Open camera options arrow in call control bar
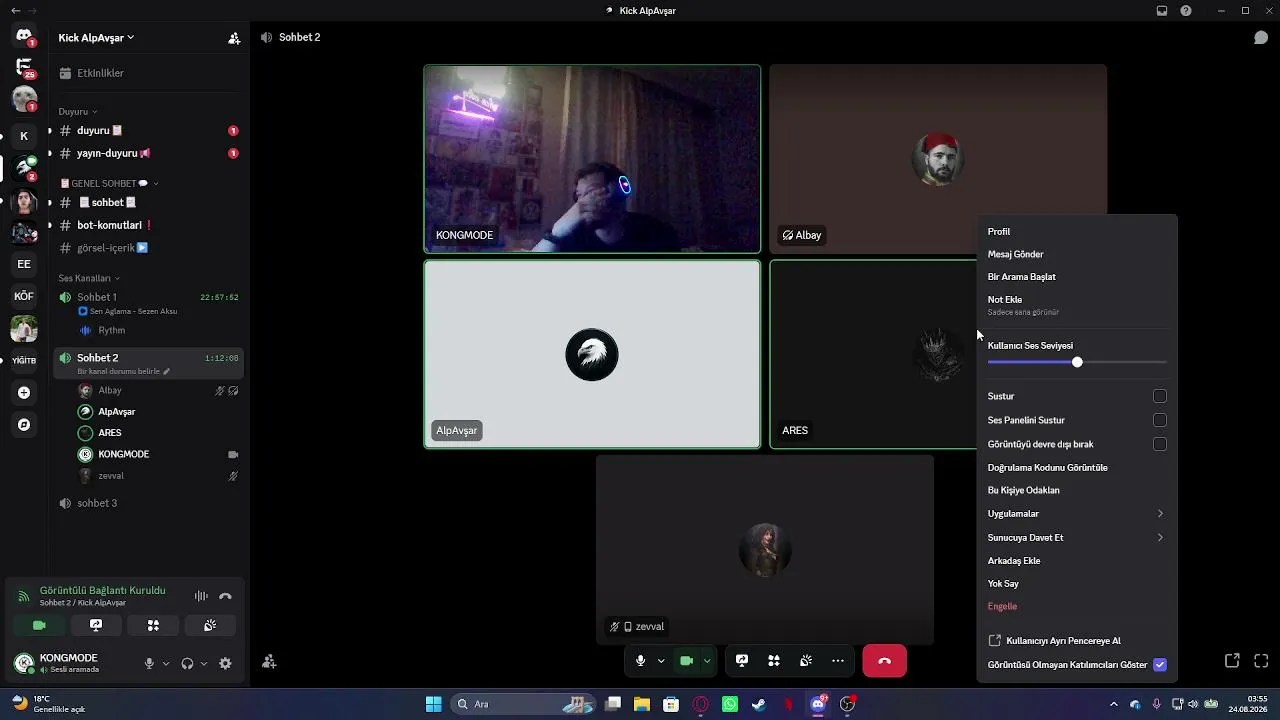Image resolution: width=1280 pixels, height=720 pixels. [707, 661]
